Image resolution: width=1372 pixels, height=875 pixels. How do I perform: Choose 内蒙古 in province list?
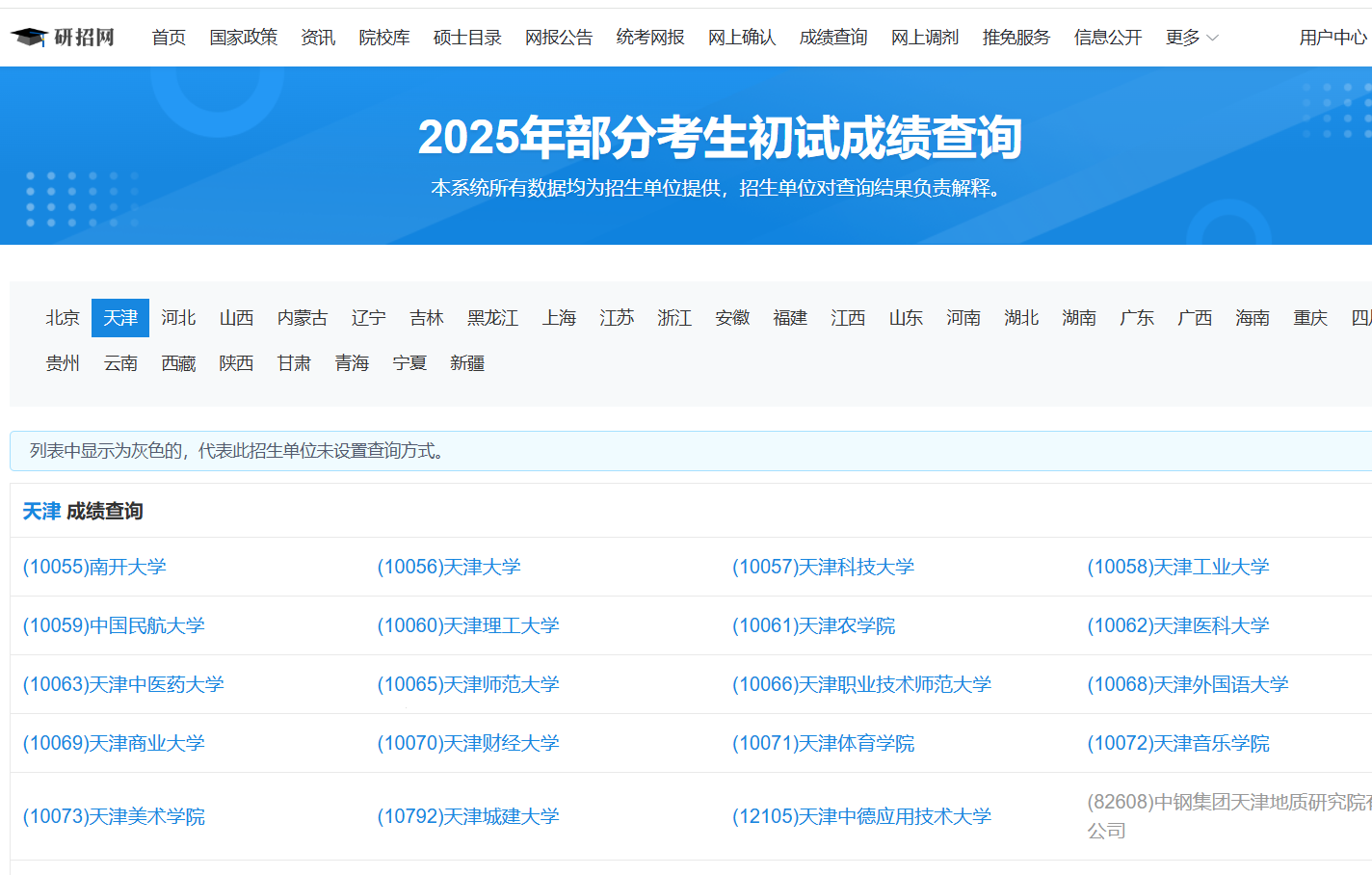[303, 318]
